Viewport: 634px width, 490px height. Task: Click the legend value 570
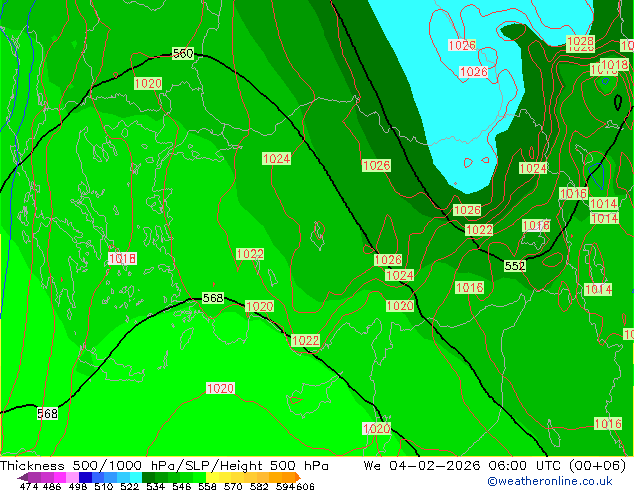(232, 486)
